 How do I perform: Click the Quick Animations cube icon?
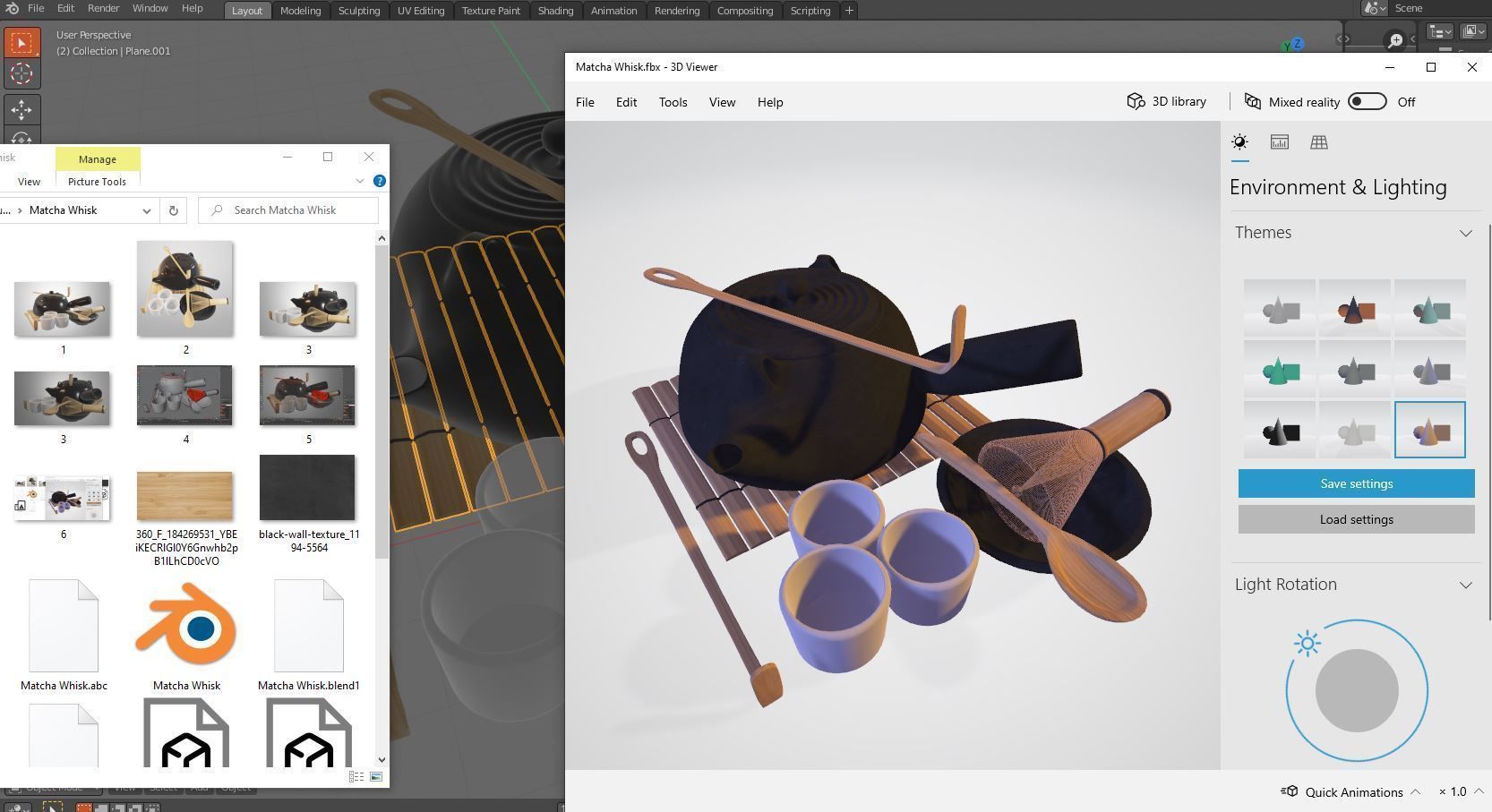click(1290, 791)
